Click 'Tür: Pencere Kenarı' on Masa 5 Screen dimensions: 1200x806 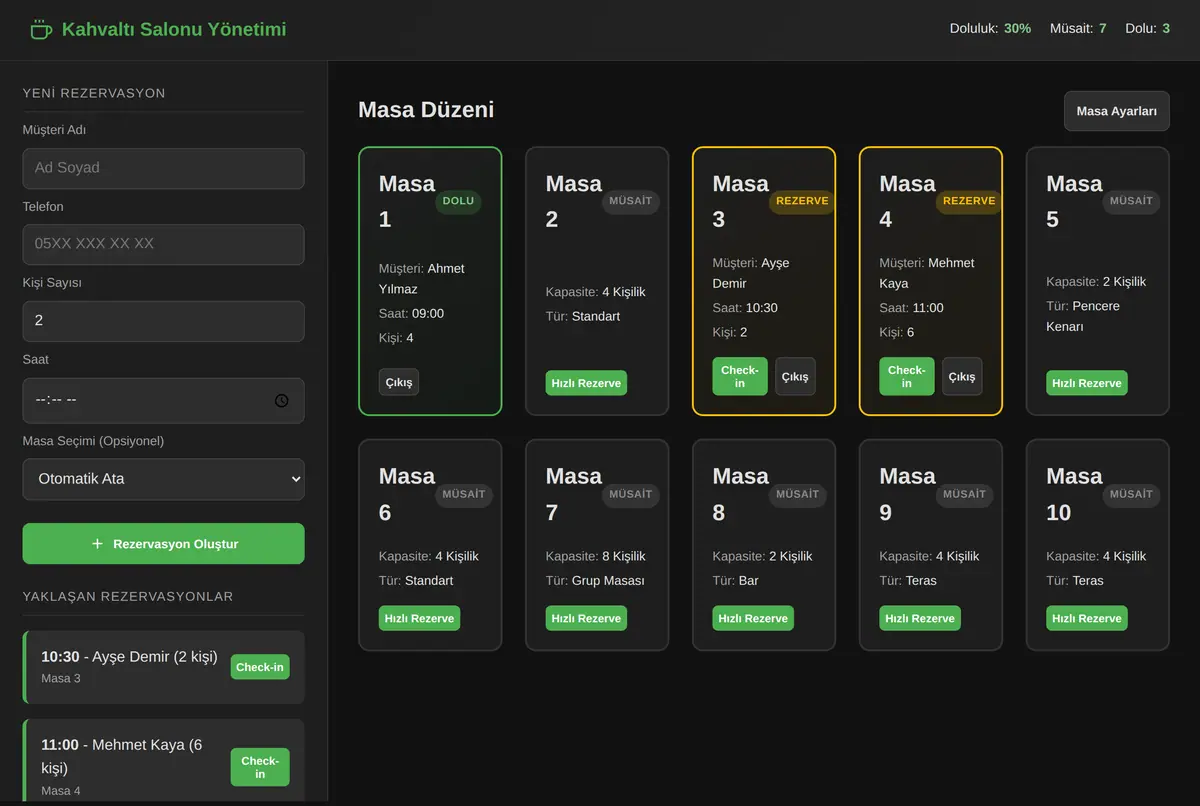[1083, 316]
